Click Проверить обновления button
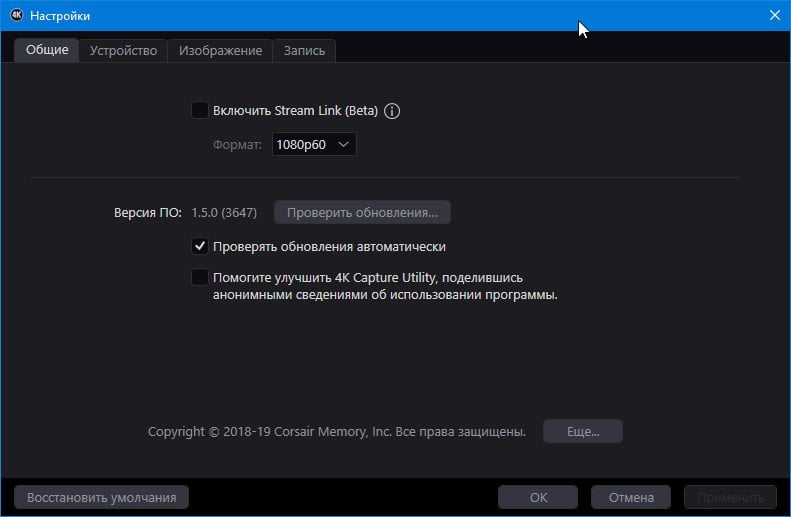The image size is (791, 517). pyautogui.click(x=362, y=212)
